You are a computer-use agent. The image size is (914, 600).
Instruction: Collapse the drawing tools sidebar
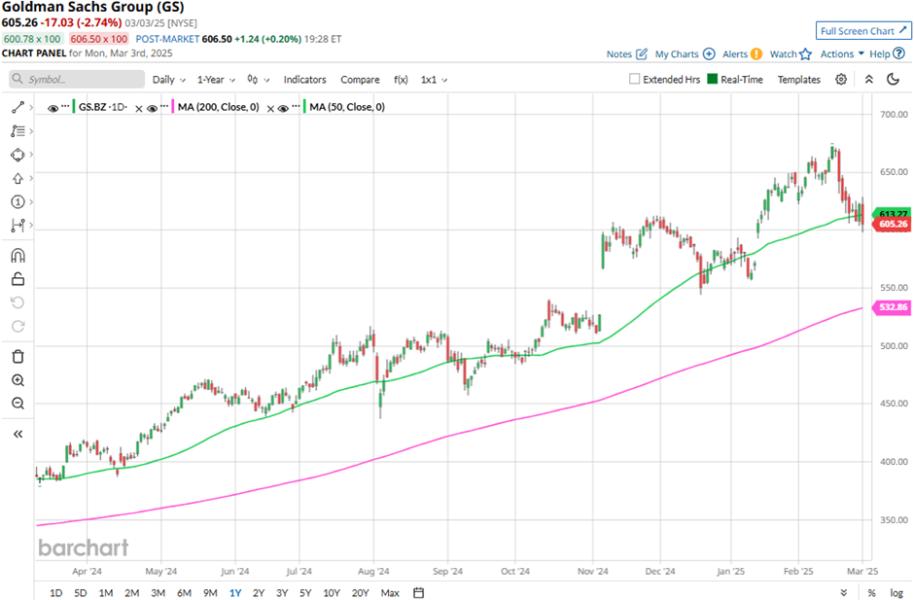click(x=17, y=434)
